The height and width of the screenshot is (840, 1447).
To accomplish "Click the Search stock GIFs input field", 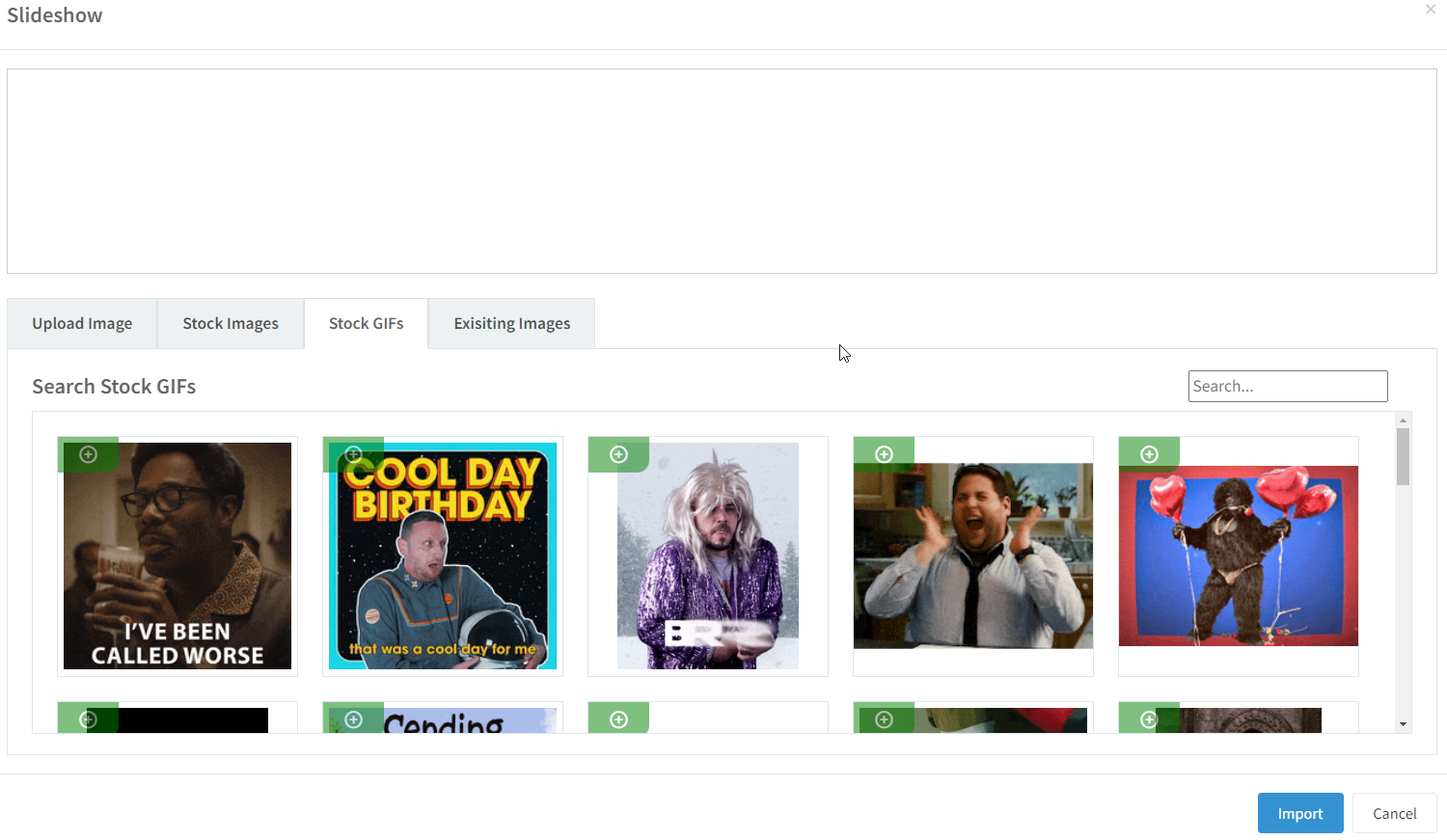I will pos(1288,386).
